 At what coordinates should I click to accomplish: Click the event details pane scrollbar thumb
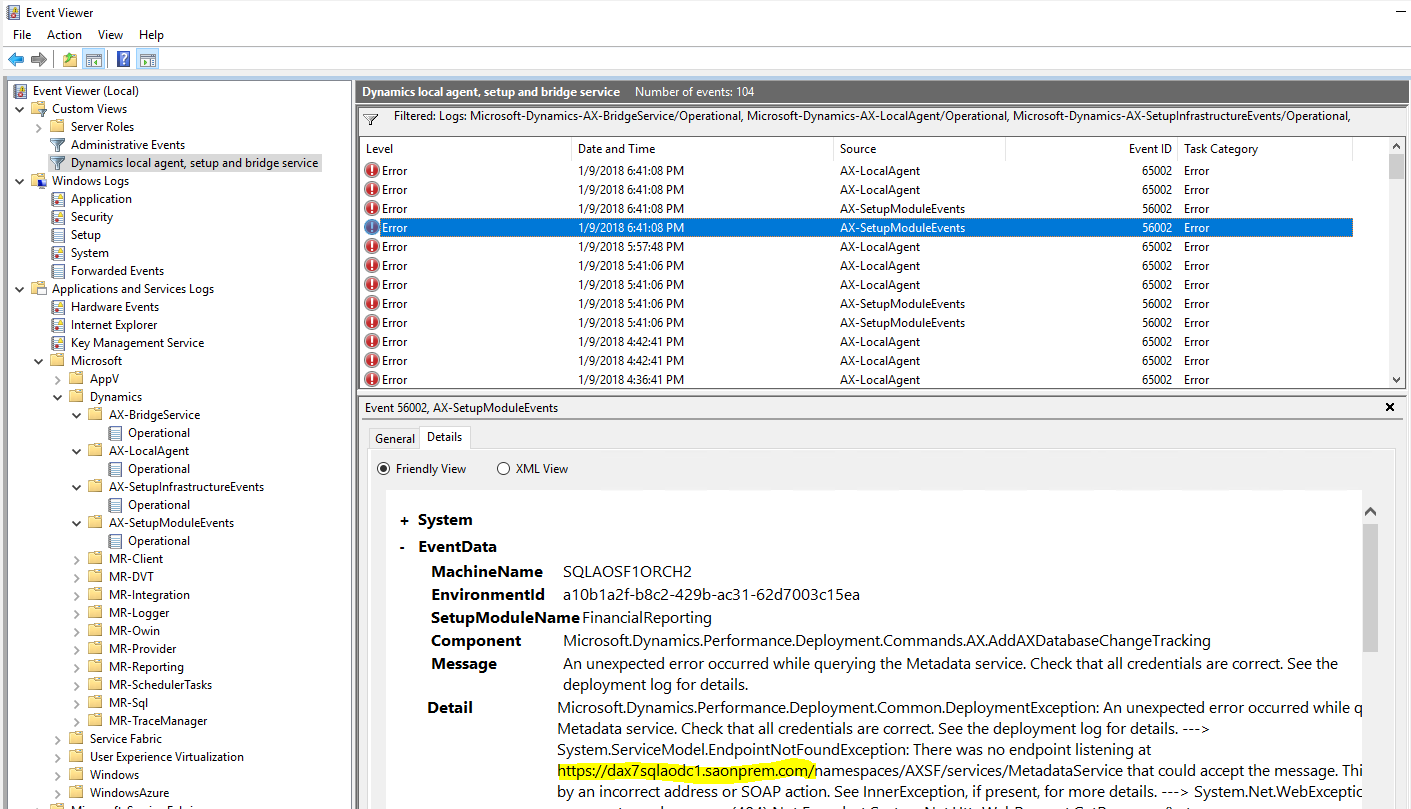point(1370,587)
